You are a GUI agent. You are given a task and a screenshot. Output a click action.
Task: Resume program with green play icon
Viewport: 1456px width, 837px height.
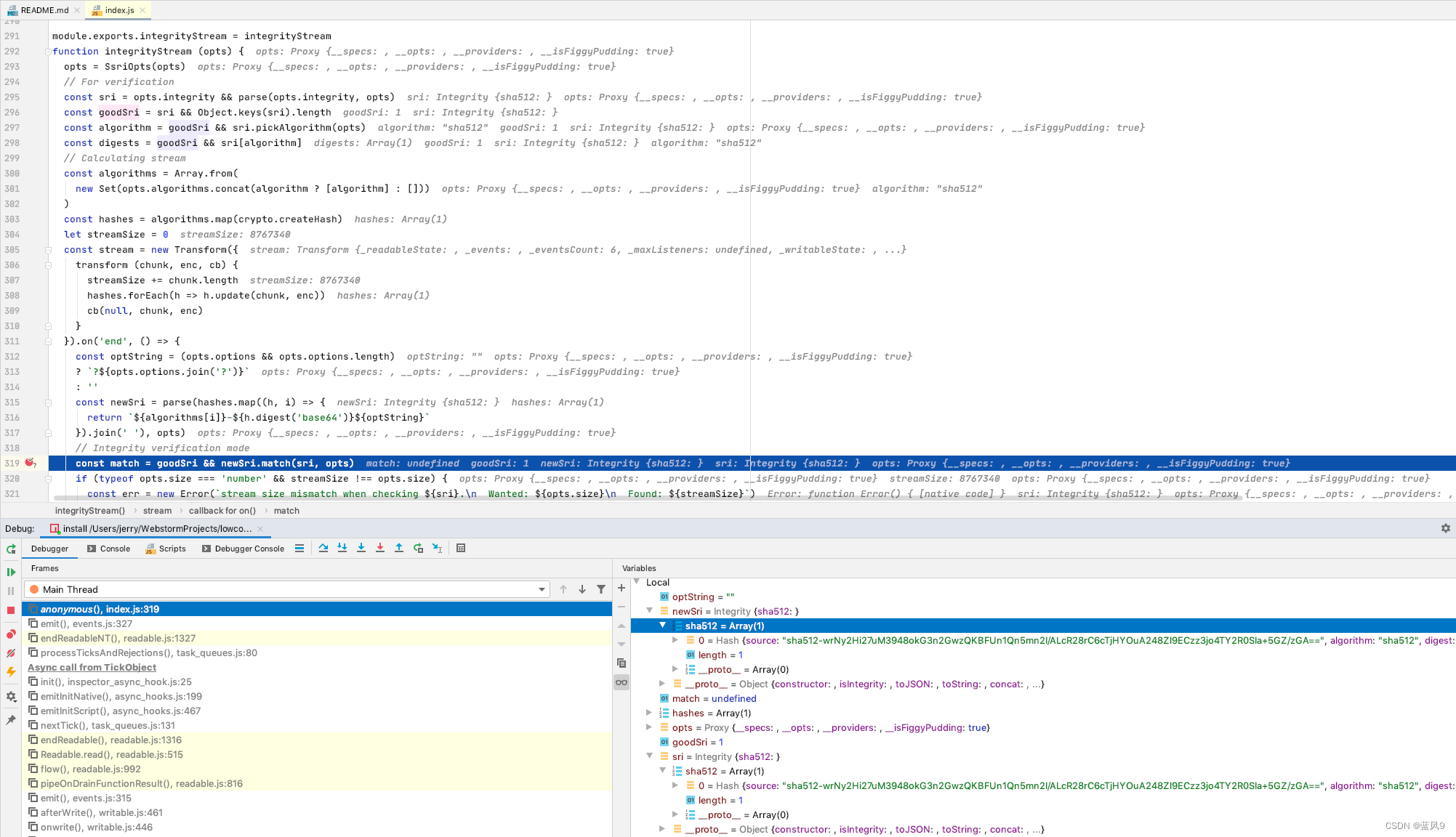pyautogui.click(x=11, y=573)
